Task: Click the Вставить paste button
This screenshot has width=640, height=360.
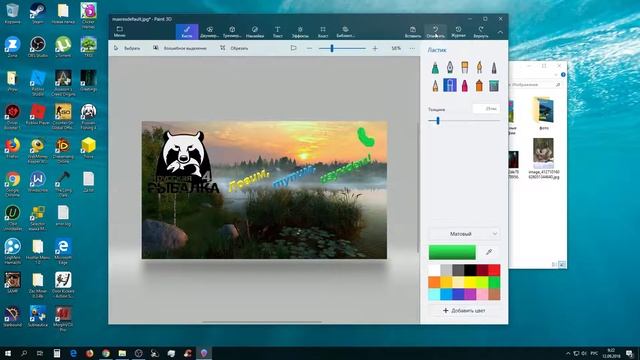Action: point(413,31)
